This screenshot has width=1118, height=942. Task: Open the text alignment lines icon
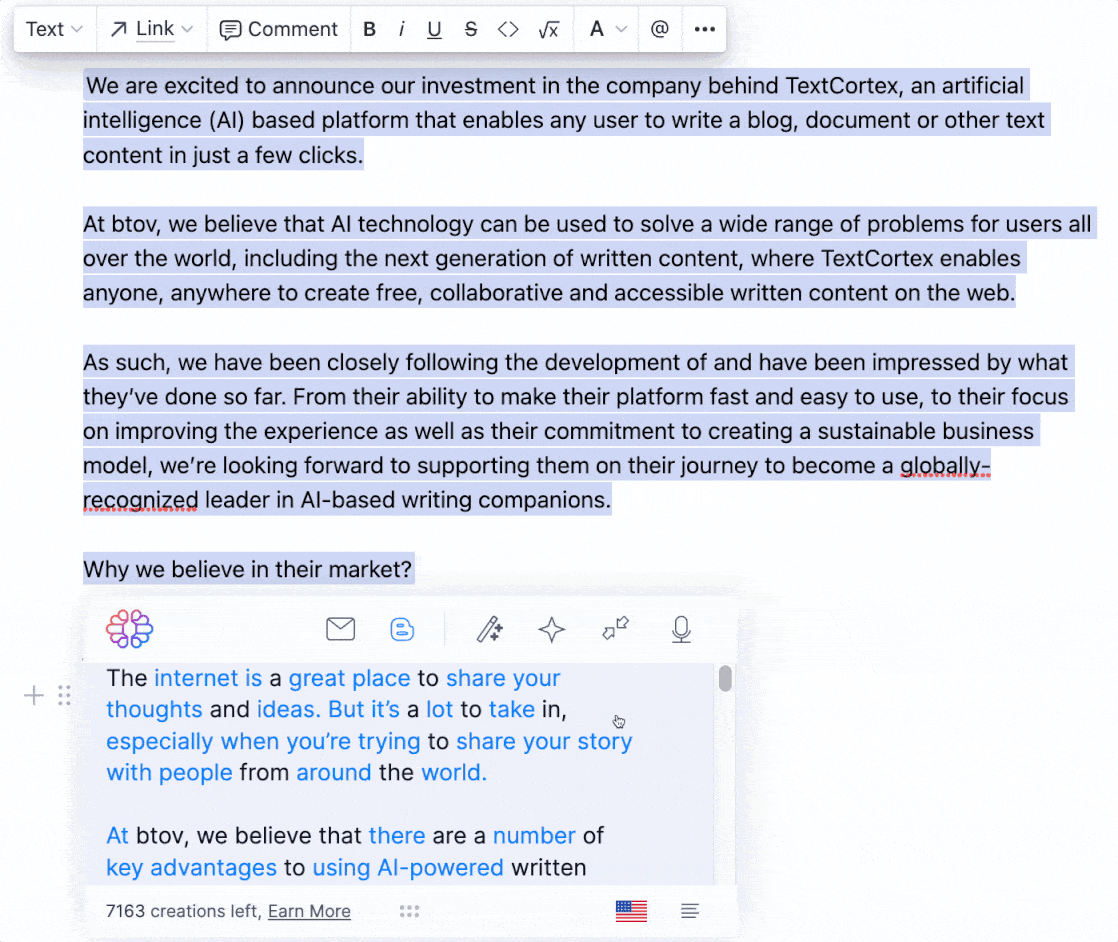(x=689, y=911)
